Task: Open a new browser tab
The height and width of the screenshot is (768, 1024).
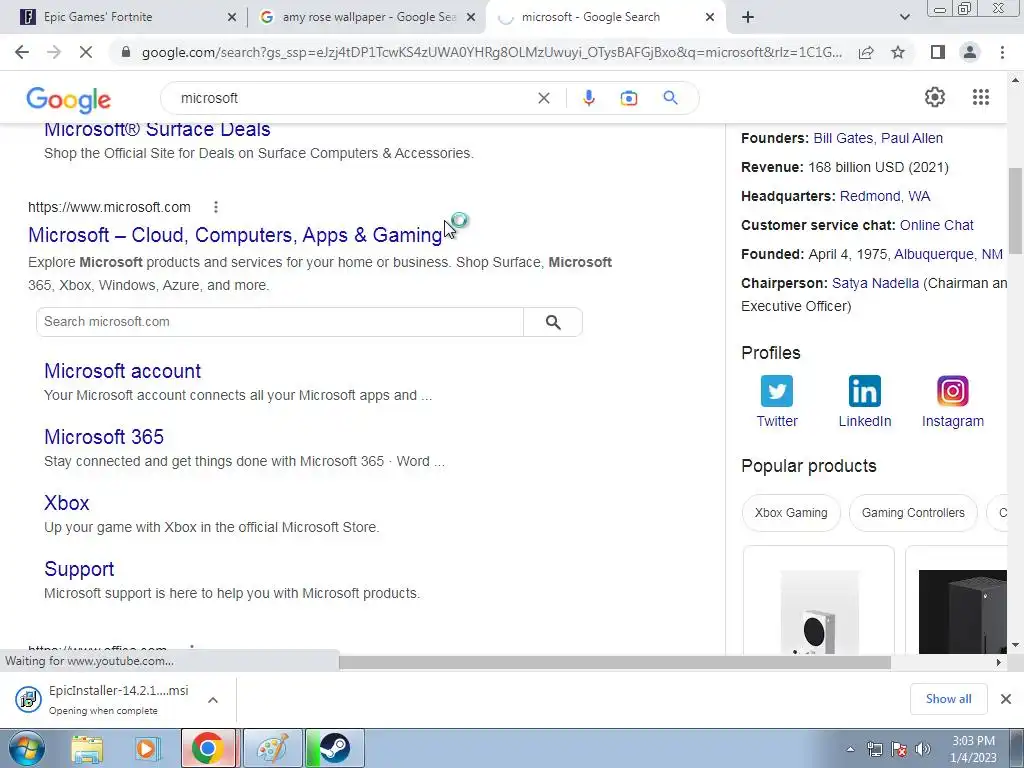Action: pos(748,17)
